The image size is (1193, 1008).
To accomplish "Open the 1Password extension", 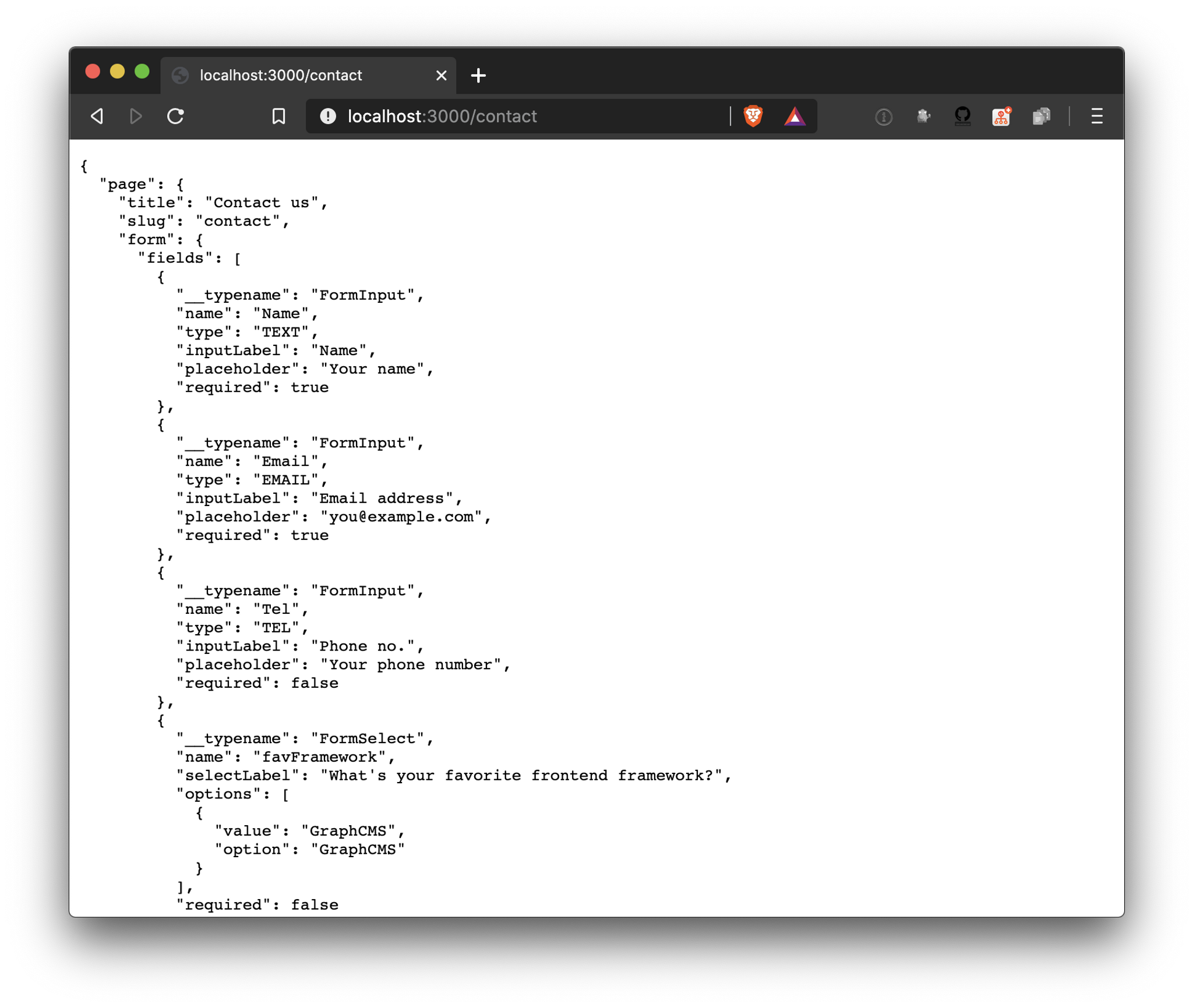I will point(883,116).
